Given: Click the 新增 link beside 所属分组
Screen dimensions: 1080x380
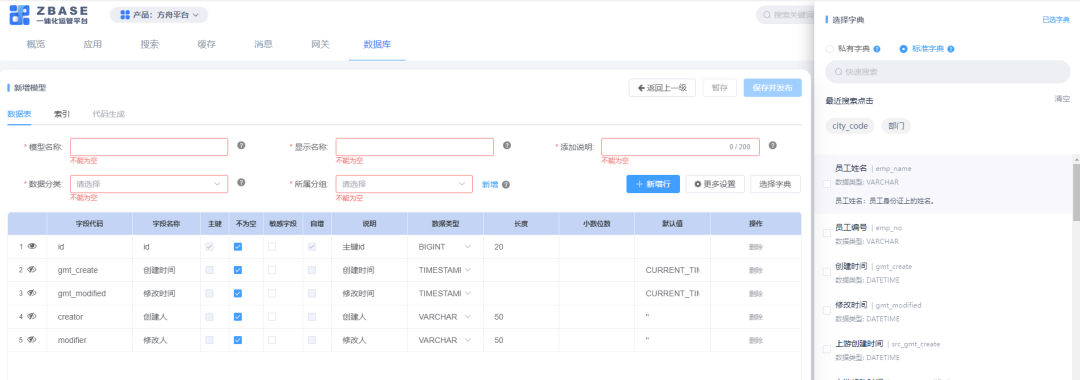Looking at the screenshot, I should [x=490, y=184].
